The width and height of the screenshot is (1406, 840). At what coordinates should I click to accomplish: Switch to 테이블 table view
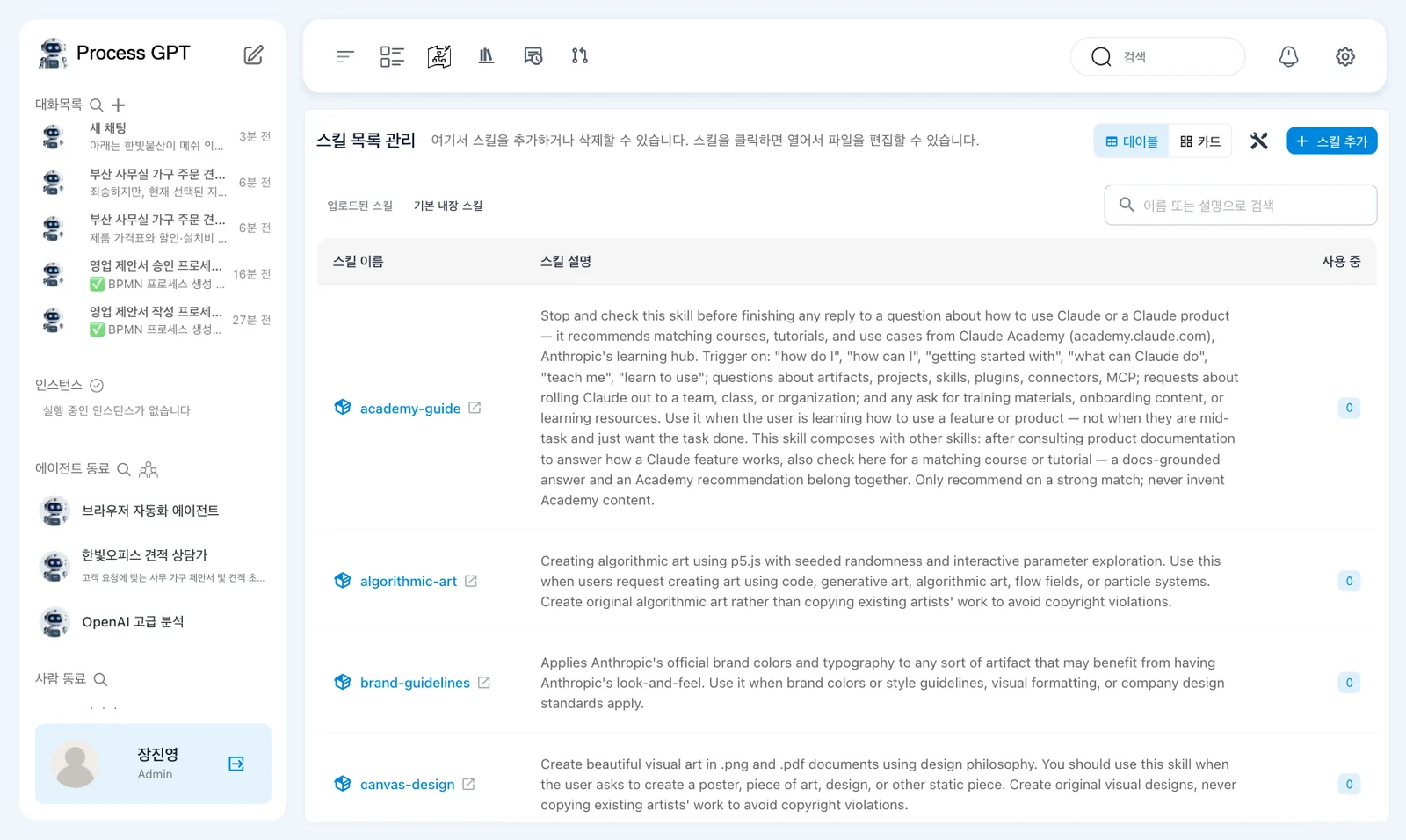1132,141
